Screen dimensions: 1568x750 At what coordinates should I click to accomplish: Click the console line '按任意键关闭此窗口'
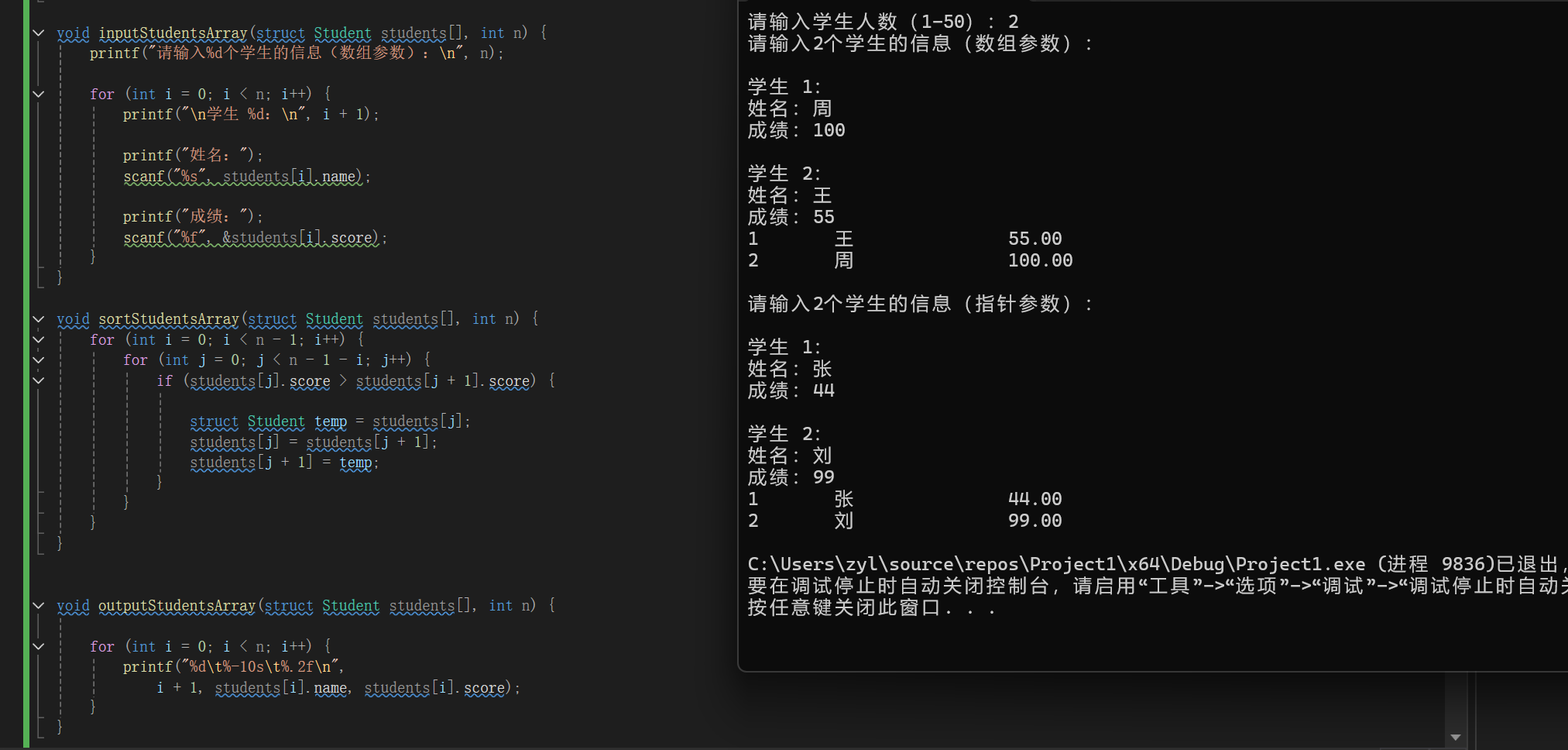(x=872, y=607)
